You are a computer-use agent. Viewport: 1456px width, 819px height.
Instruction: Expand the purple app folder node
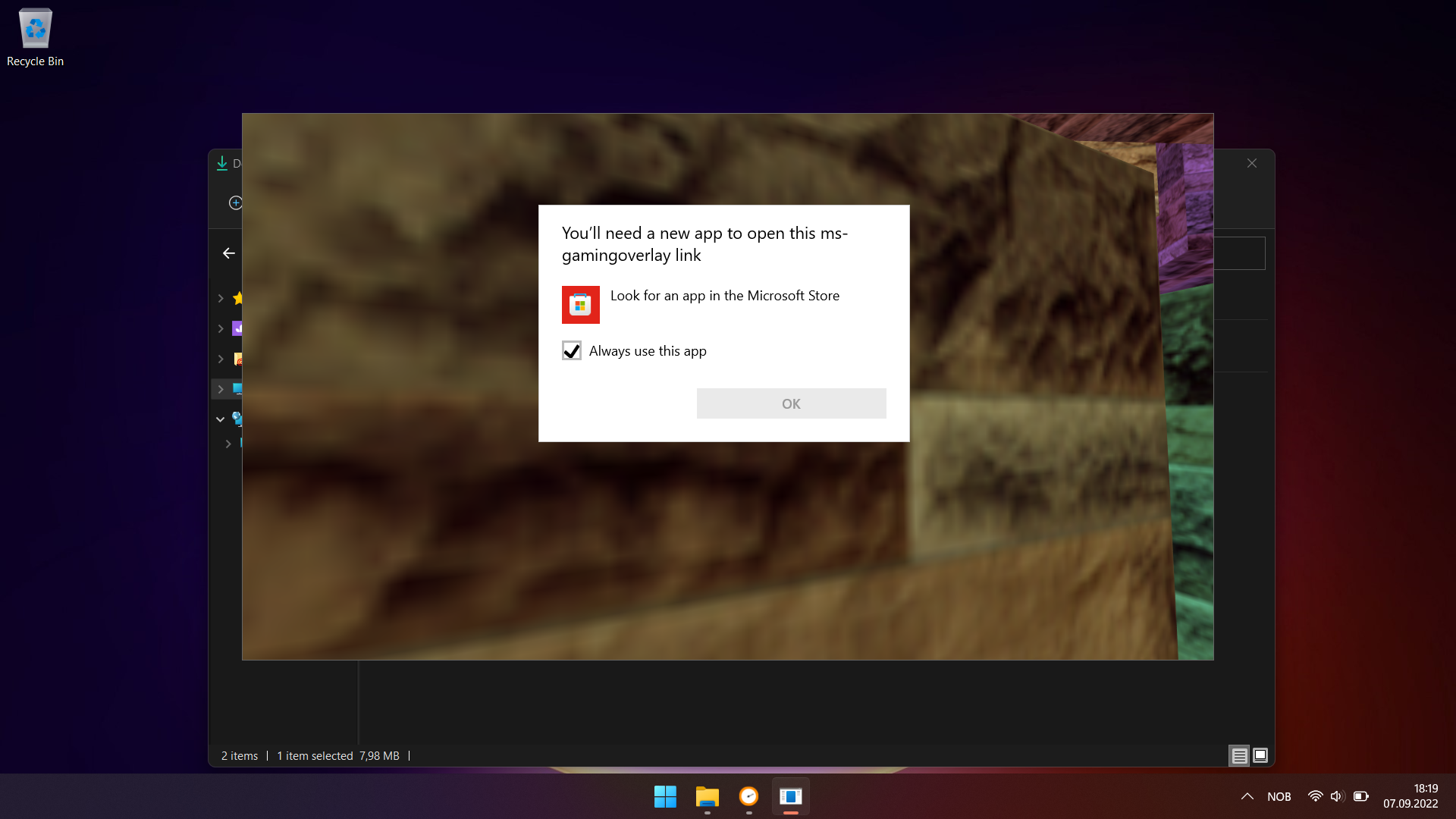tap(221, 328)
